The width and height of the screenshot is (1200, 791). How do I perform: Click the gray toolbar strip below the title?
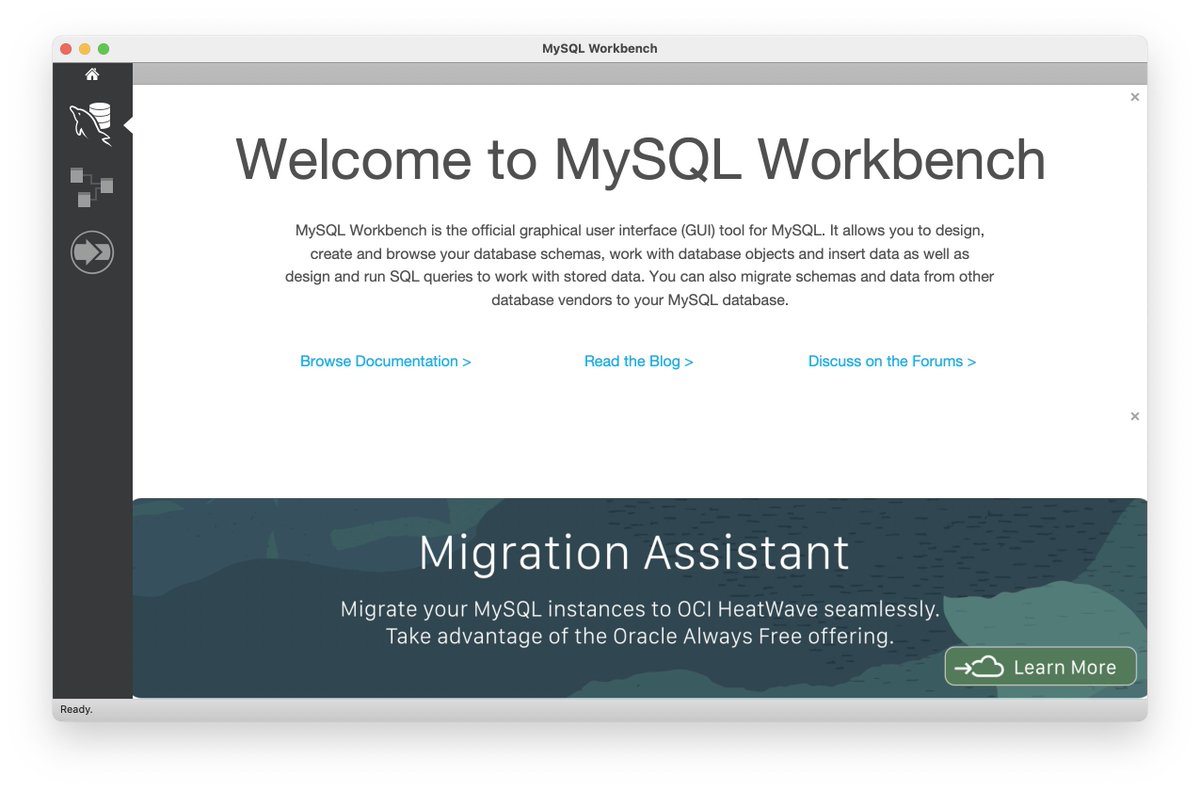(639, 72)
